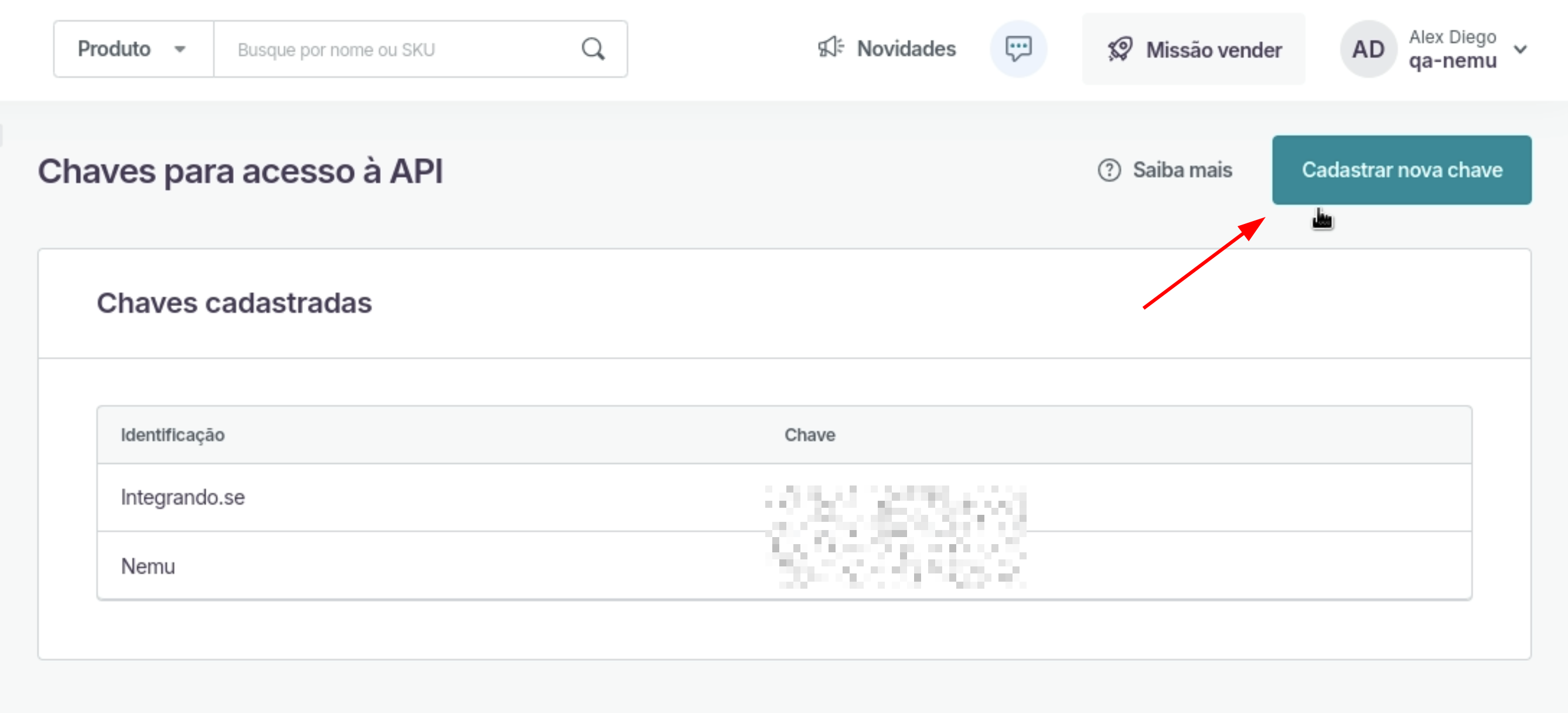
Task: Follow the Saiba mais link
Action: [x=1182, y=170]
